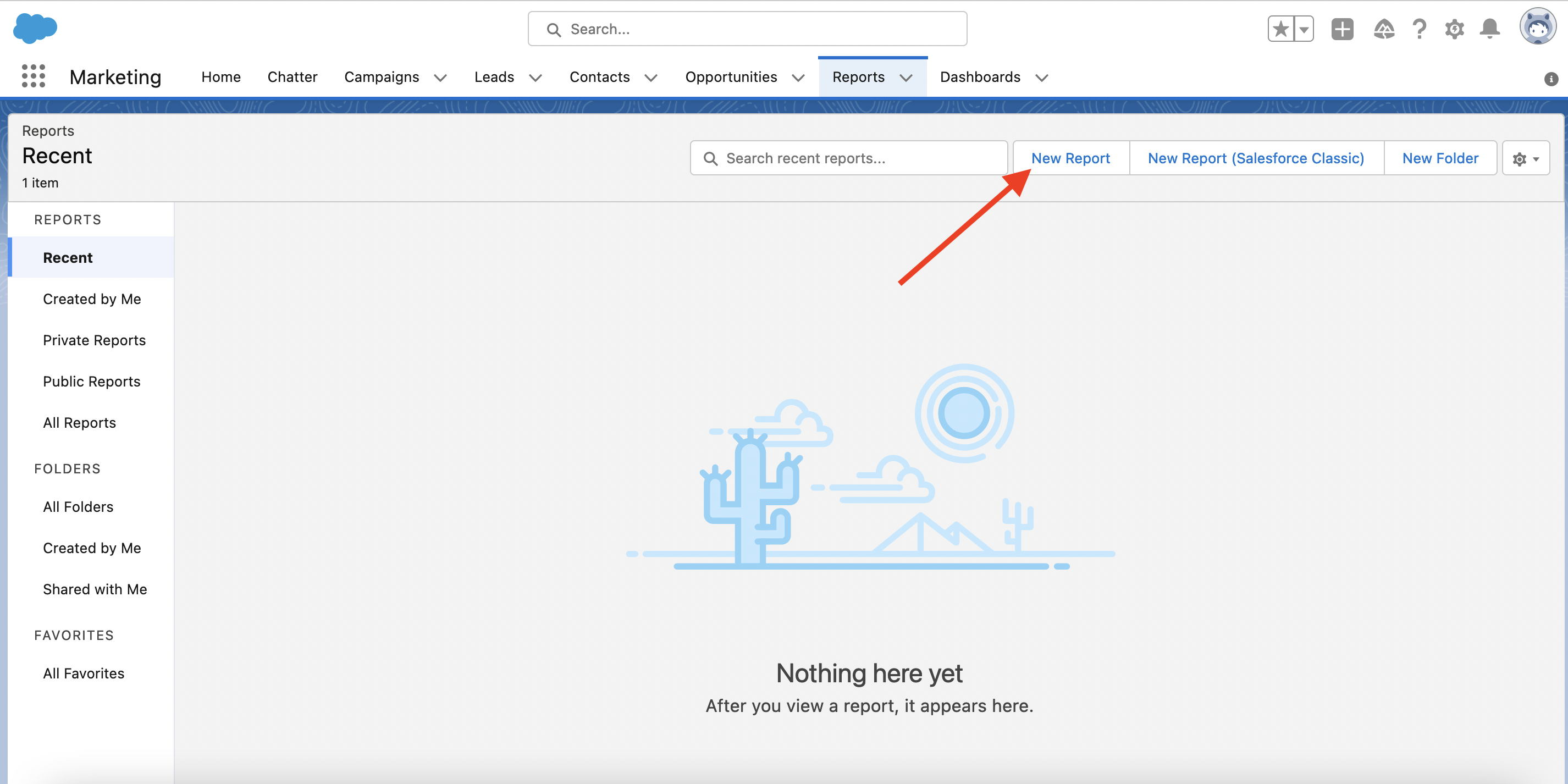This screenshot has height=784, width=1568.
Task: Open the Contacts tab
Action: (x=600, y=77)
